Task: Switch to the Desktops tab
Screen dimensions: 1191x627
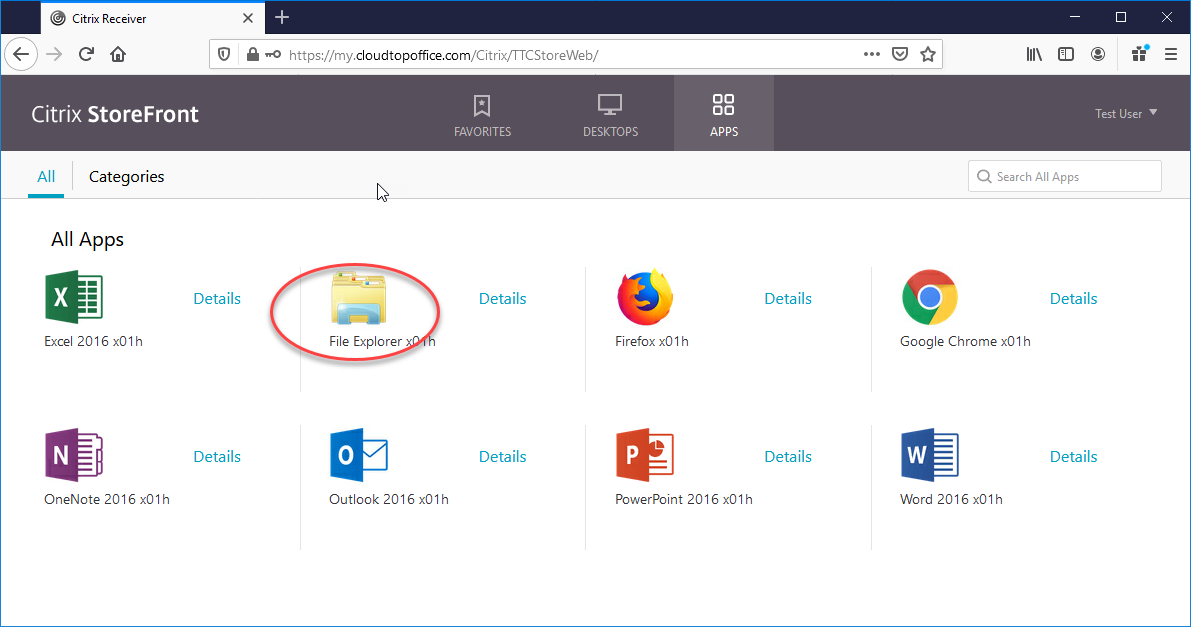Action: [x=610, y=114]
